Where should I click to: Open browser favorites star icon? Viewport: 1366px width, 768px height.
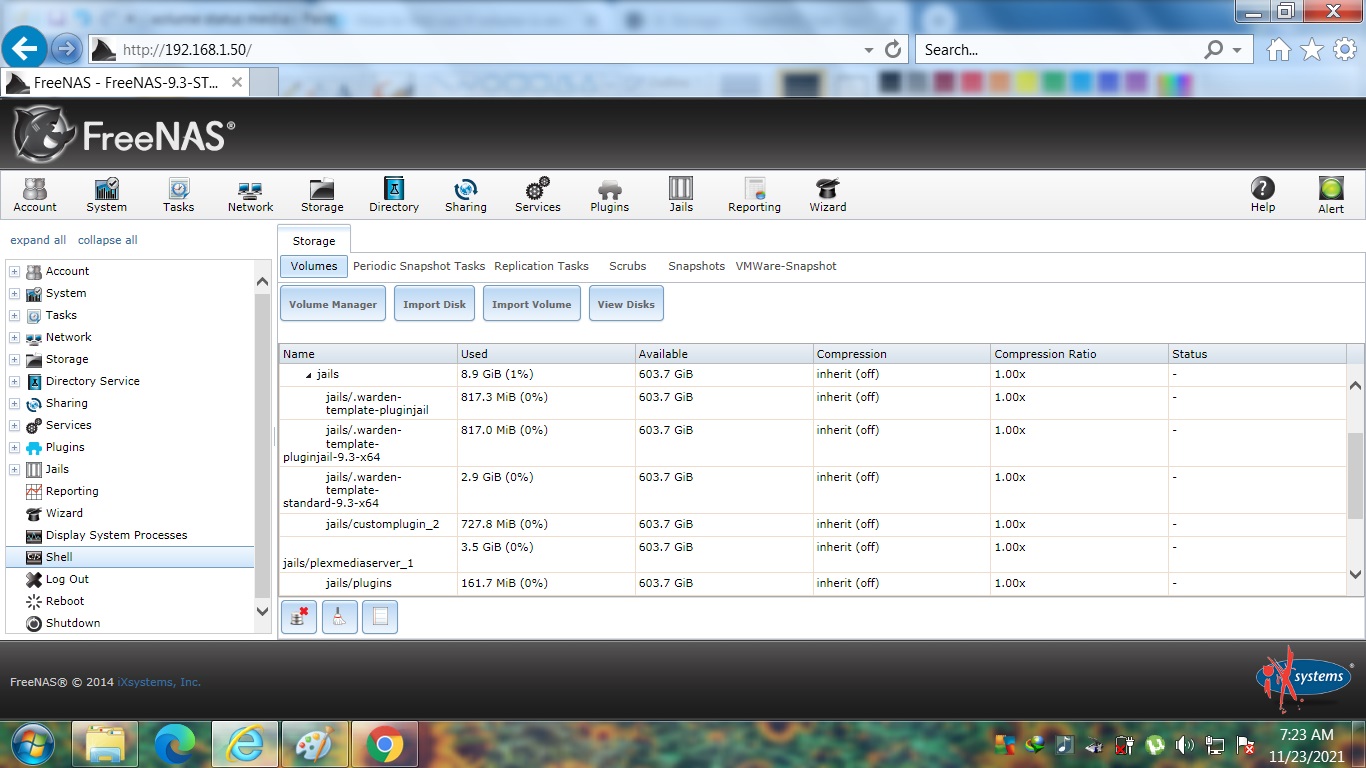click(1312, 49)
